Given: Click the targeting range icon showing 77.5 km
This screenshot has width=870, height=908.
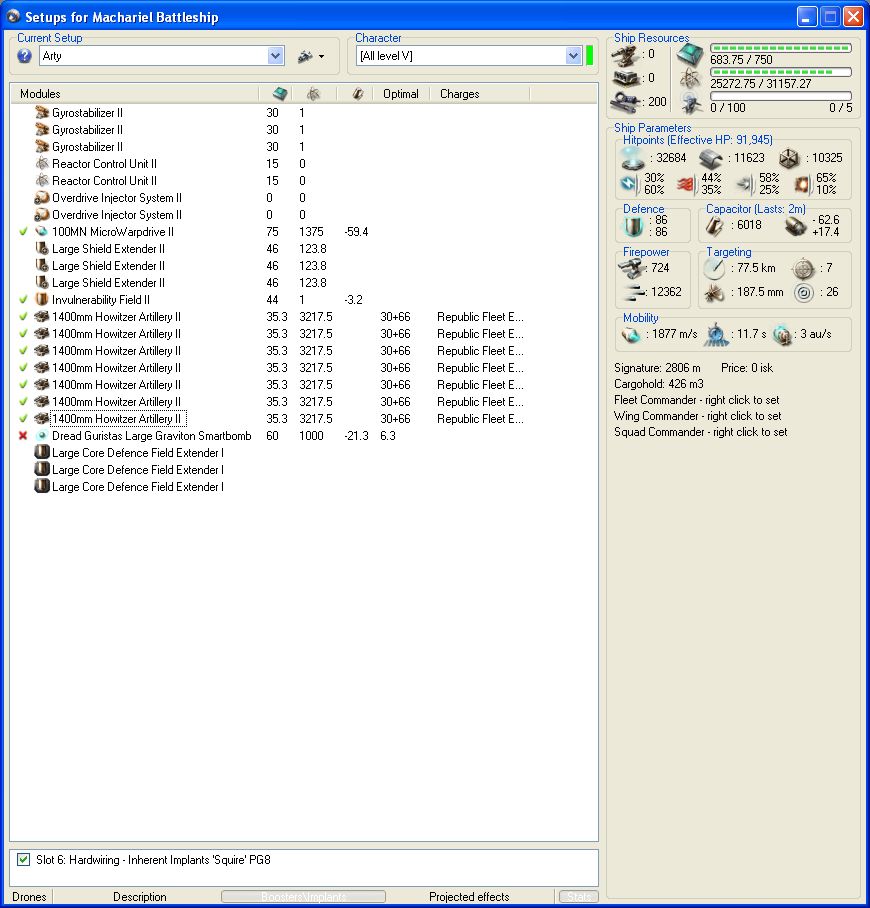Looking at the screenshot, I should pos(714,268).
